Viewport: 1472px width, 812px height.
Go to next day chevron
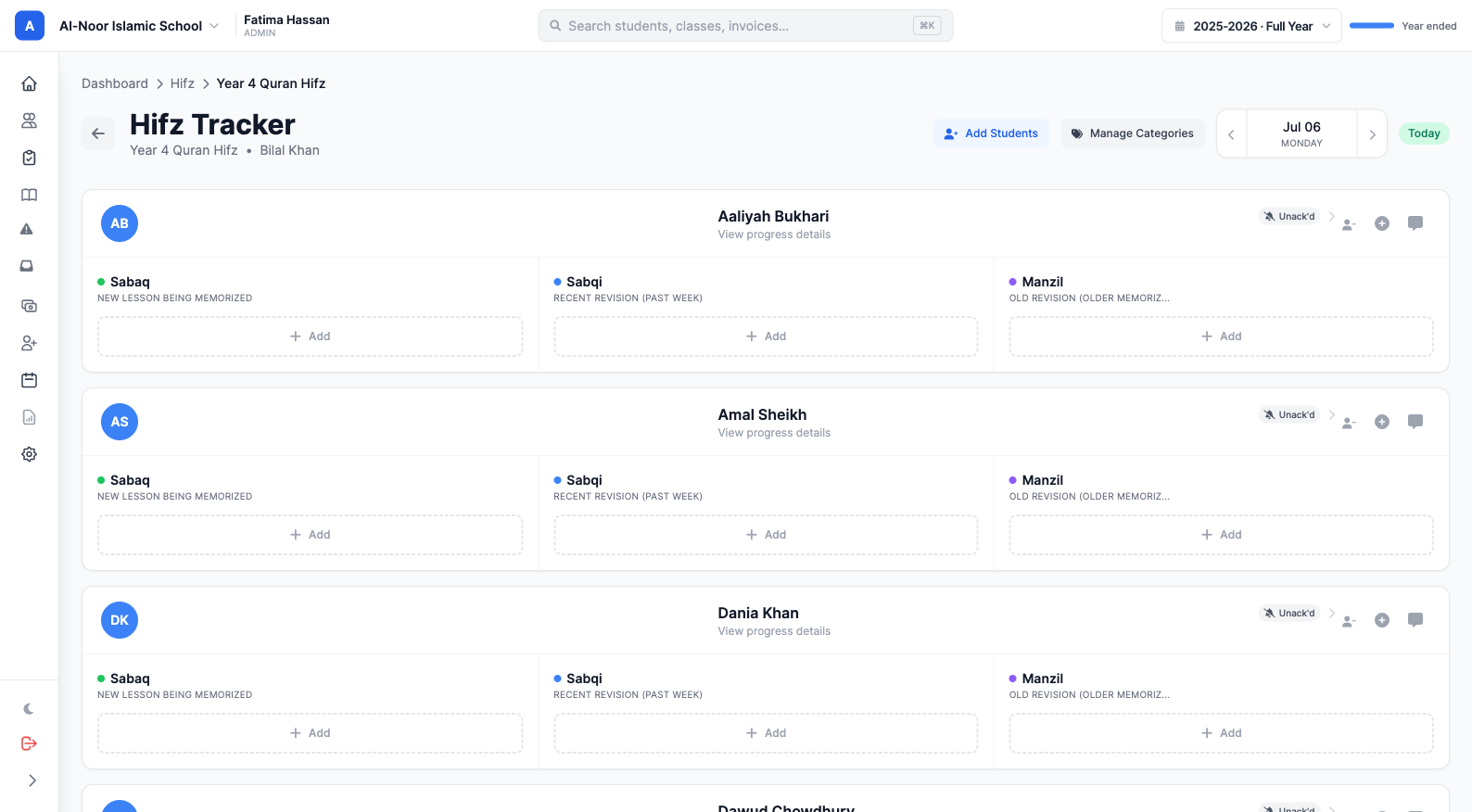1373,134
